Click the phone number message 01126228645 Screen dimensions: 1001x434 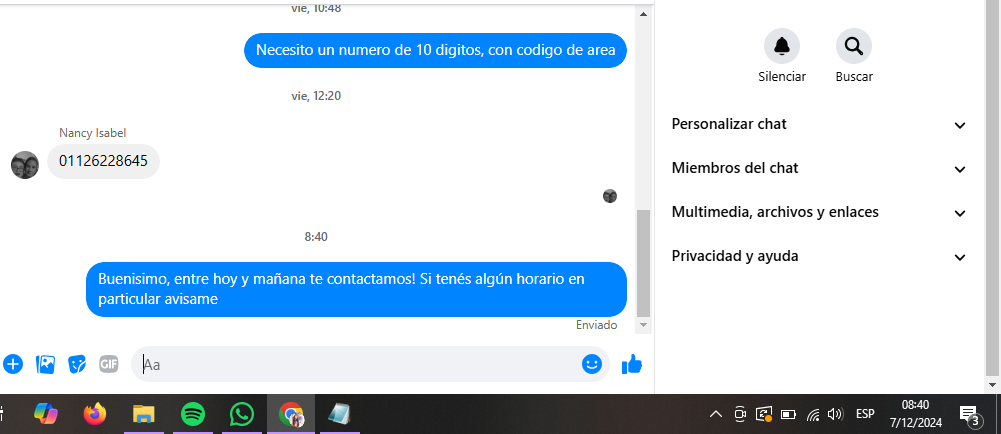(103, 161)
